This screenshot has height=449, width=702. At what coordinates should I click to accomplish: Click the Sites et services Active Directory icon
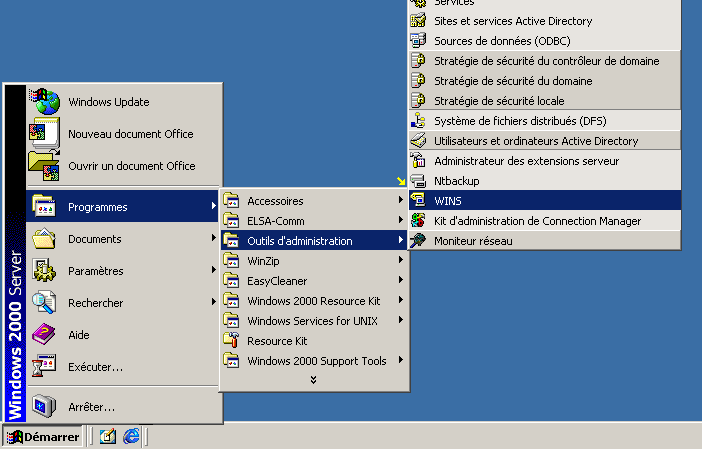[x=418, y=21]
